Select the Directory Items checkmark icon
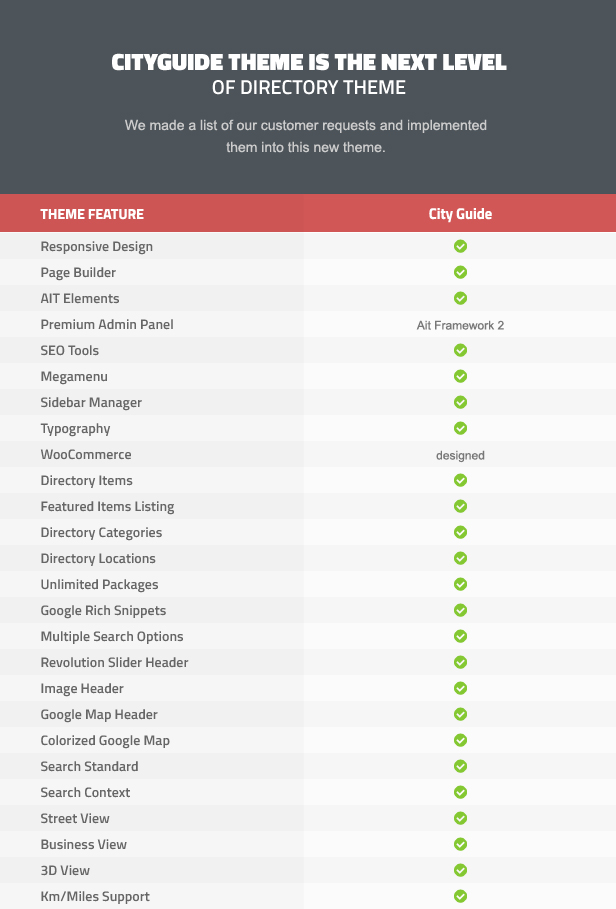Image resolution: width=616 pixels, height=909 pixels. point(460,481)
